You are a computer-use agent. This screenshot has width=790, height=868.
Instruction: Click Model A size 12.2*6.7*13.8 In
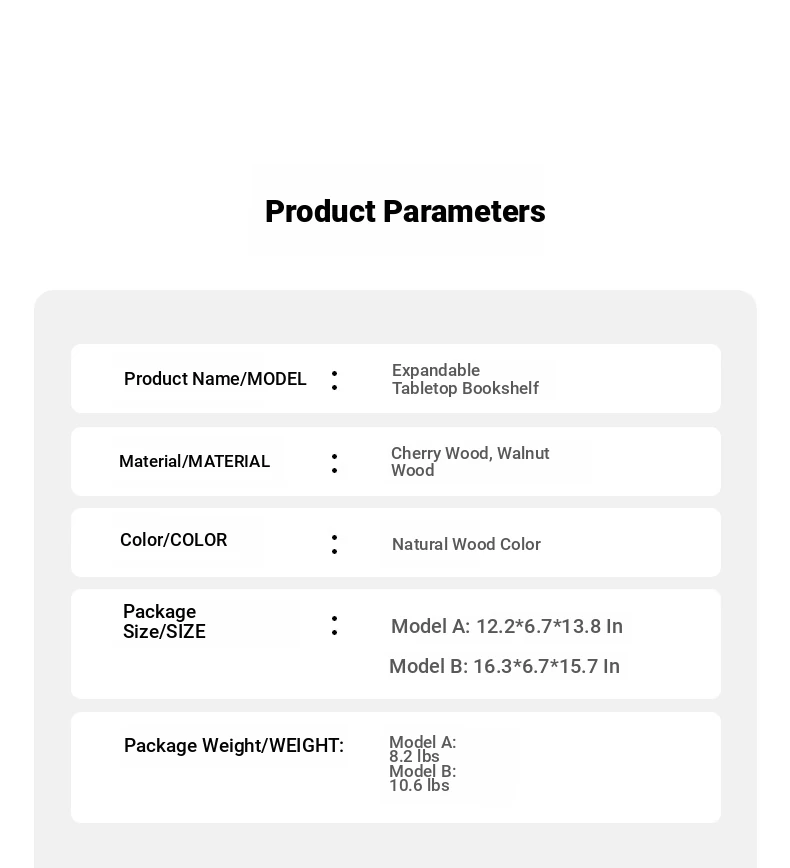pos(507,626)
